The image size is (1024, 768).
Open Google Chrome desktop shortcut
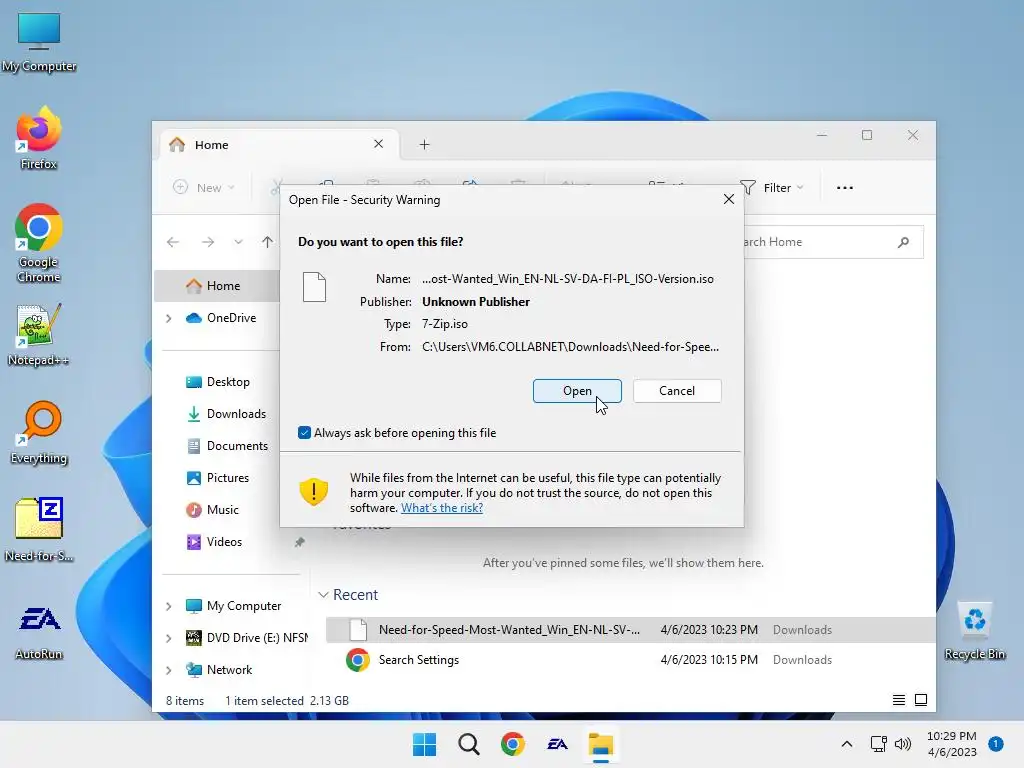coord(39,243)
